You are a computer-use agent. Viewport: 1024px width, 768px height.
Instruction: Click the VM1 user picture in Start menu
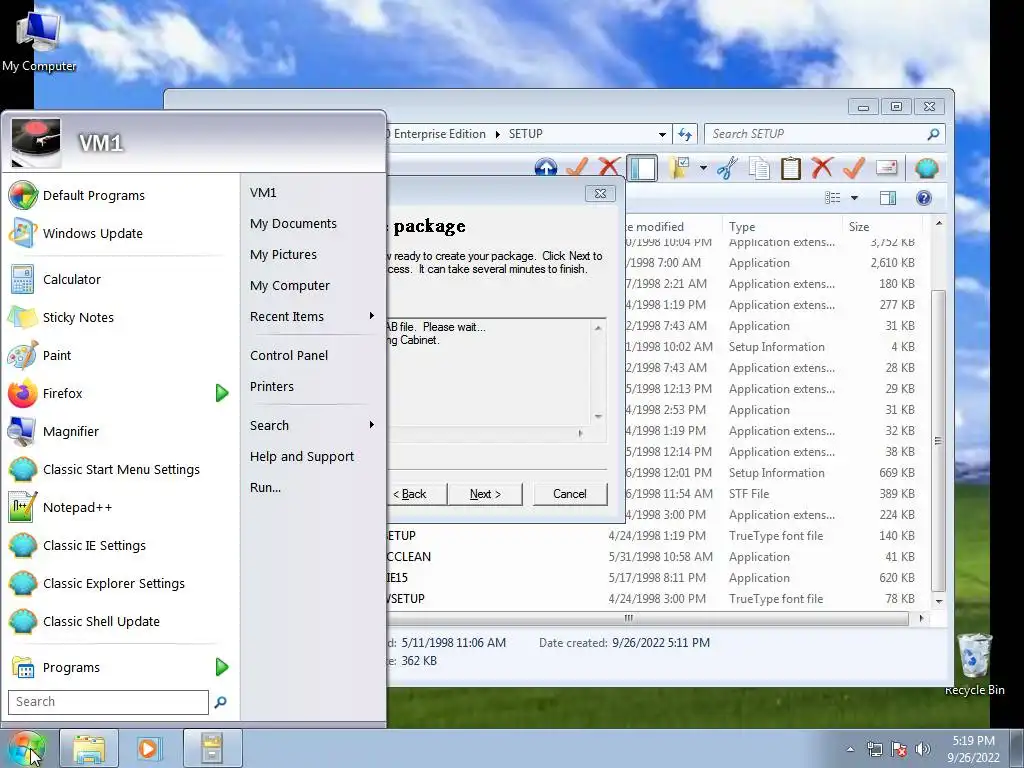tap(36, 142)
